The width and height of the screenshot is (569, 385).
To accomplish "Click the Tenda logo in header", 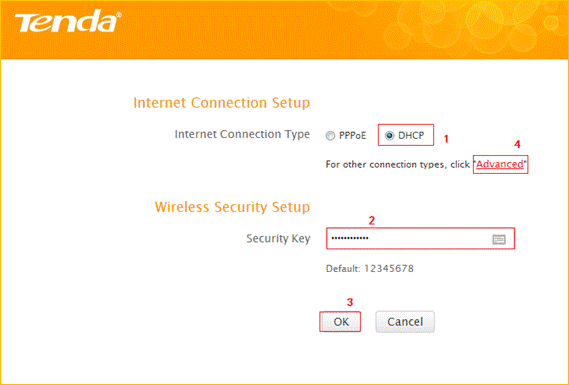I will coord(68,22).
